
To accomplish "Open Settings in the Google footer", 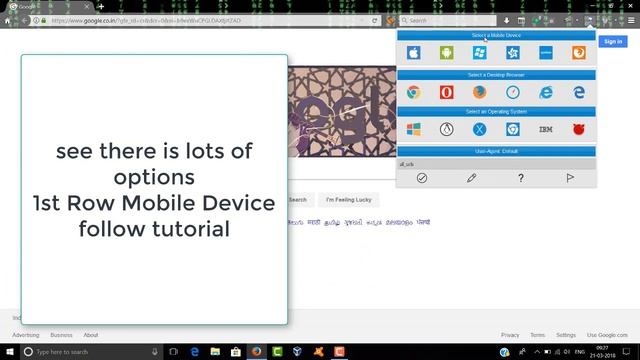I will 566,335.
